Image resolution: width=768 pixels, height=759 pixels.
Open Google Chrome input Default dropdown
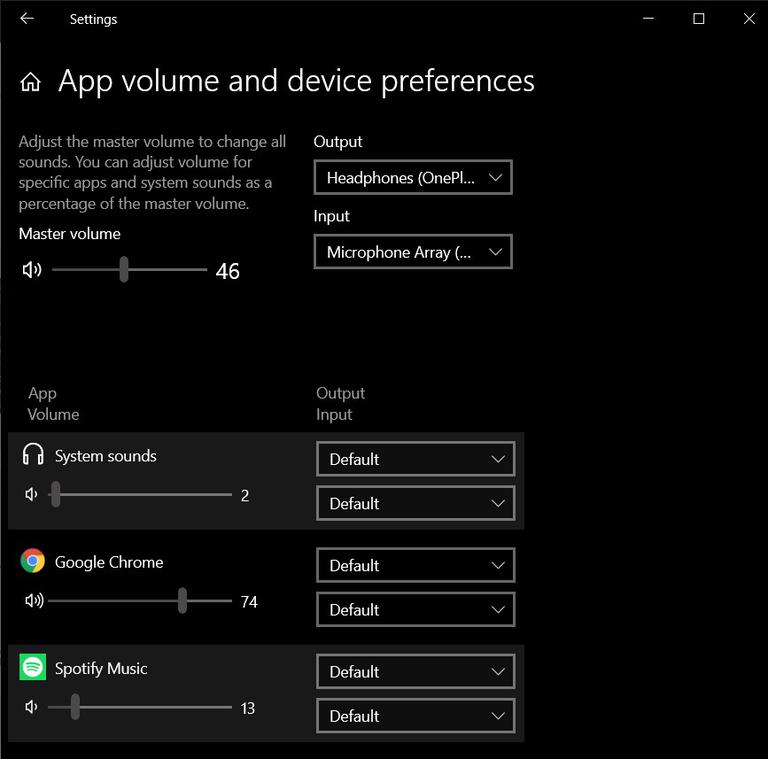(x=415, y=609)
